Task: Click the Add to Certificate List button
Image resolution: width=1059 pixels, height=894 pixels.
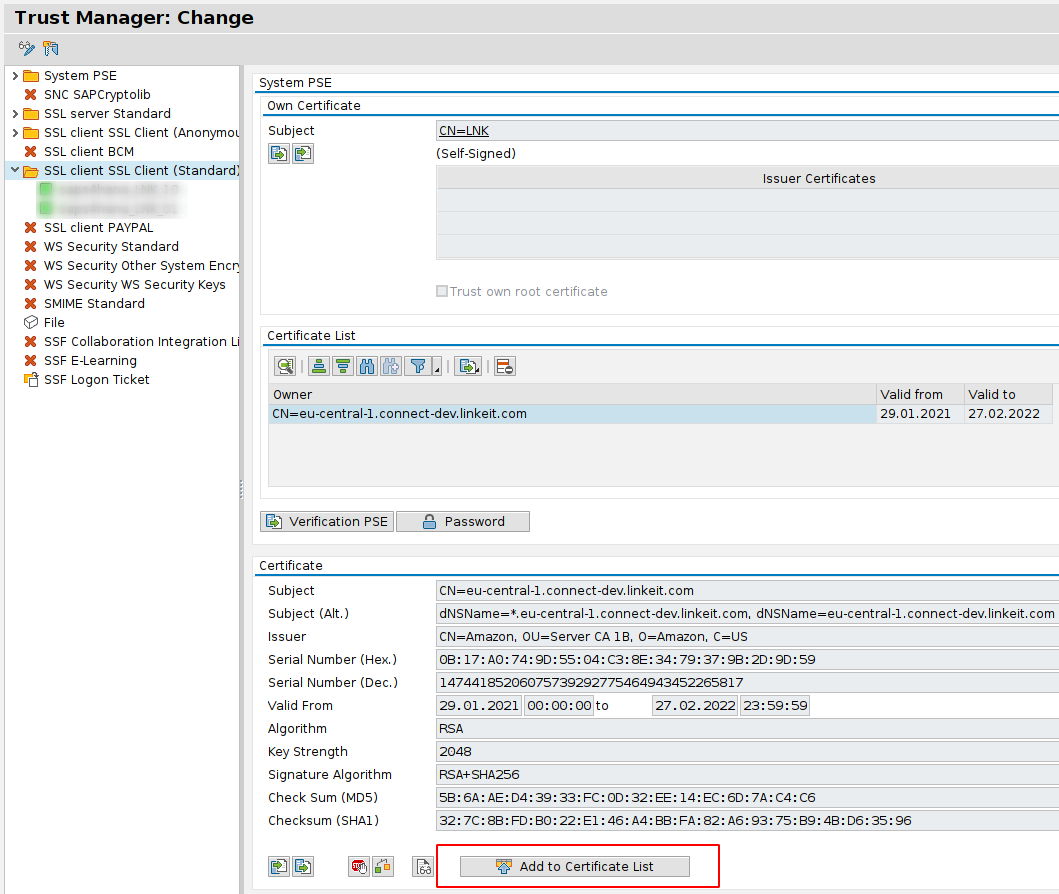Action: point(575,867)
